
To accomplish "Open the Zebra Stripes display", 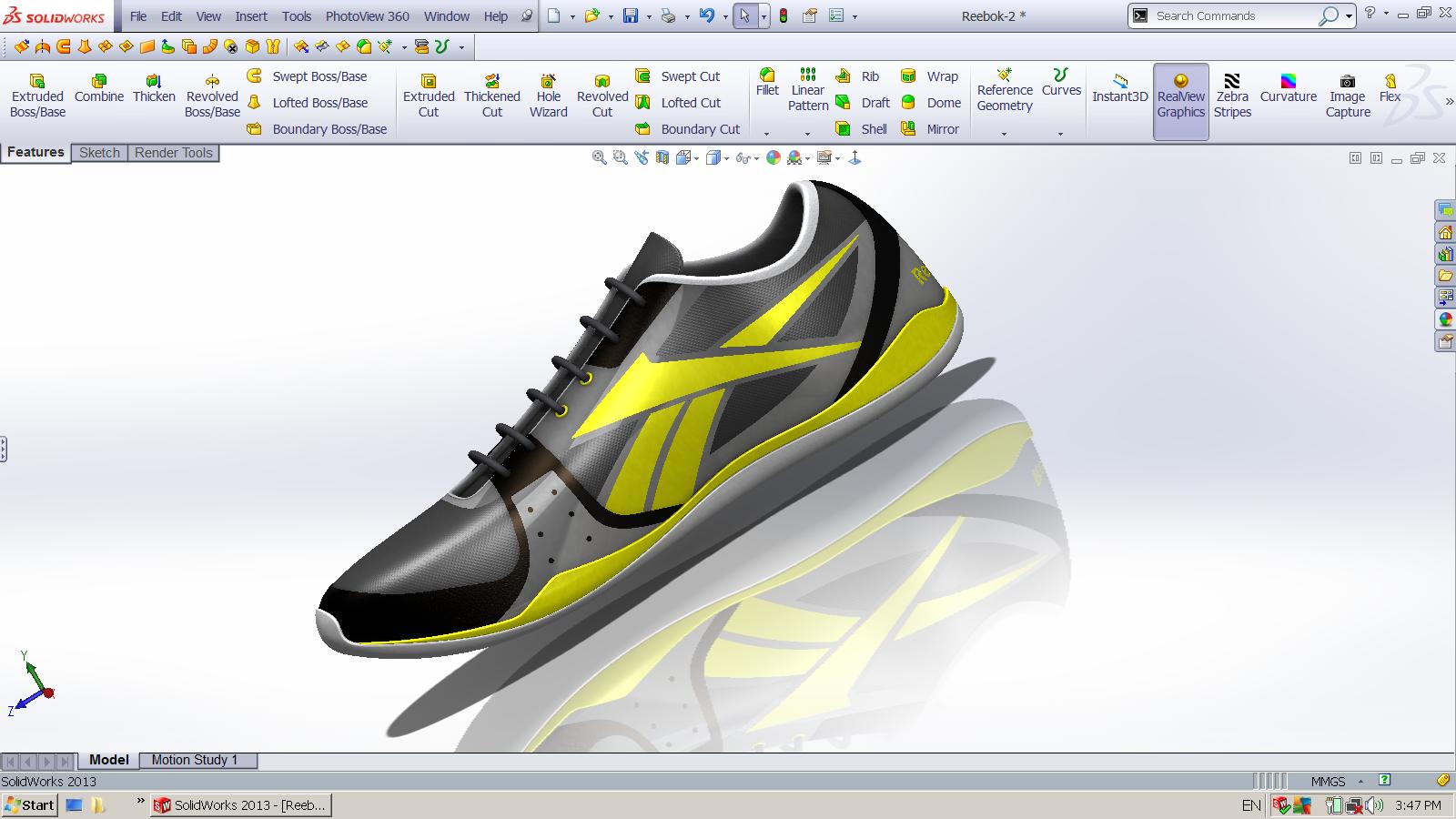I will (x=1232, y=96).
